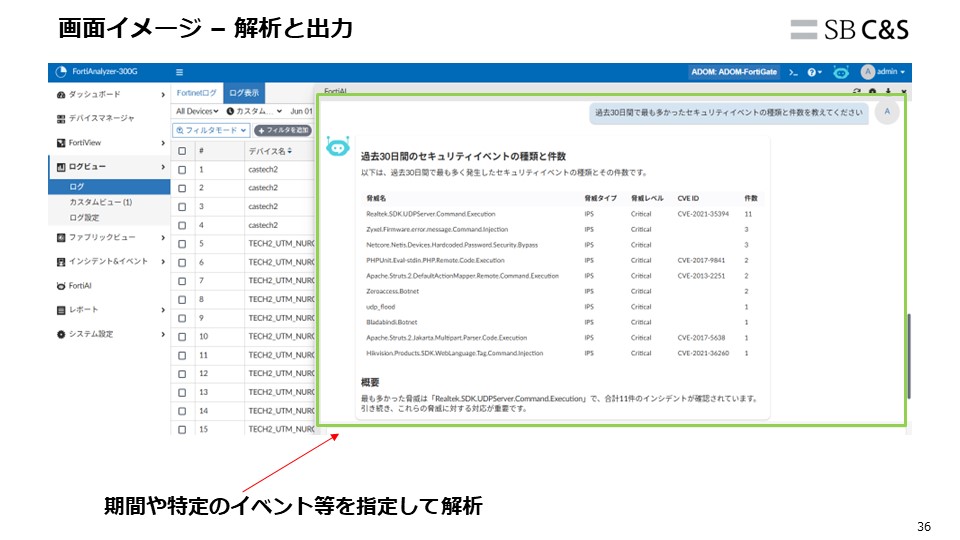Viewport: 960px width, 540px height.
Task: Open the help question mark menu
Action: coord(815,72)
